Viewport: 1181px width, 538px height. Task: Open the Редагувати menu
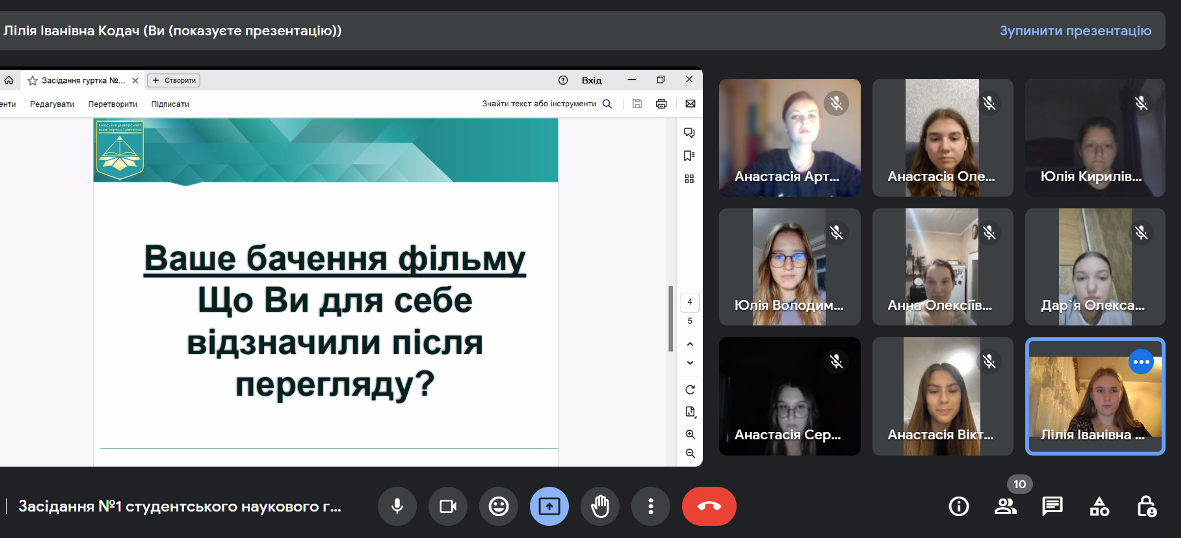click(x=52, y=104)
